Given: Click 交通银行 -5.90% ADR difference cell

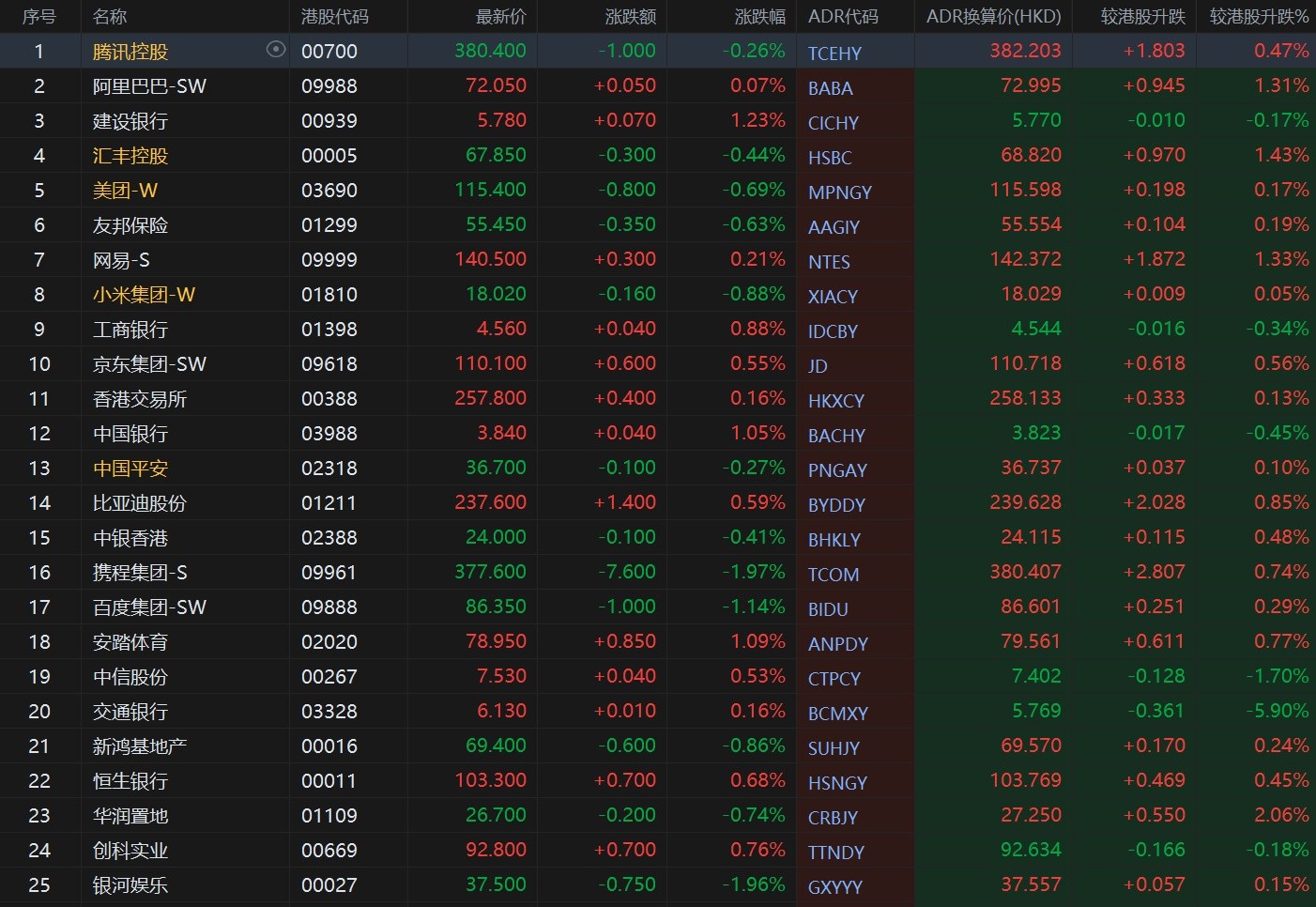Looking at the screenshot, I should [x=1277, y=711].
